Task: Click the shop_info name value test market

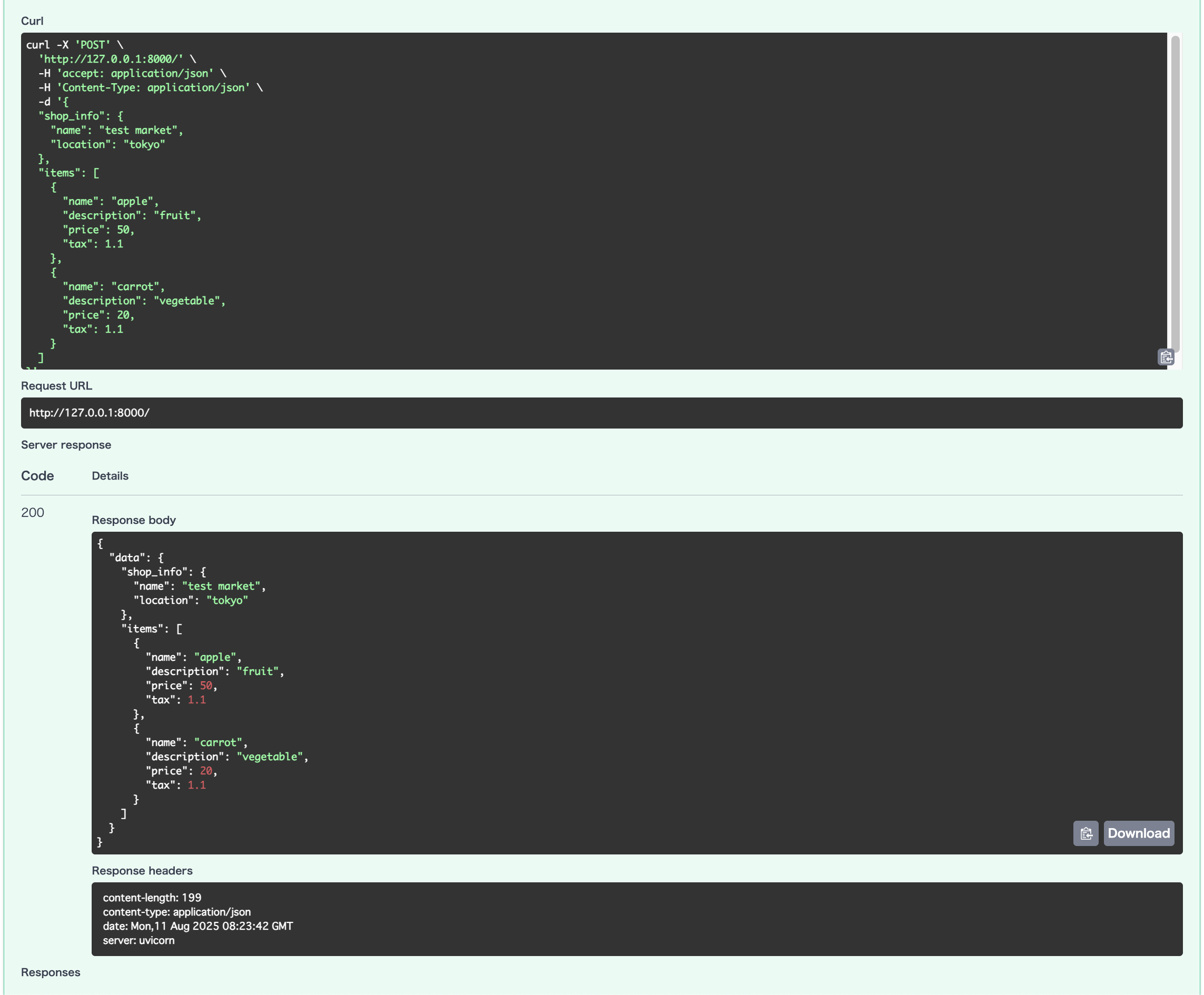Action: 221,586
